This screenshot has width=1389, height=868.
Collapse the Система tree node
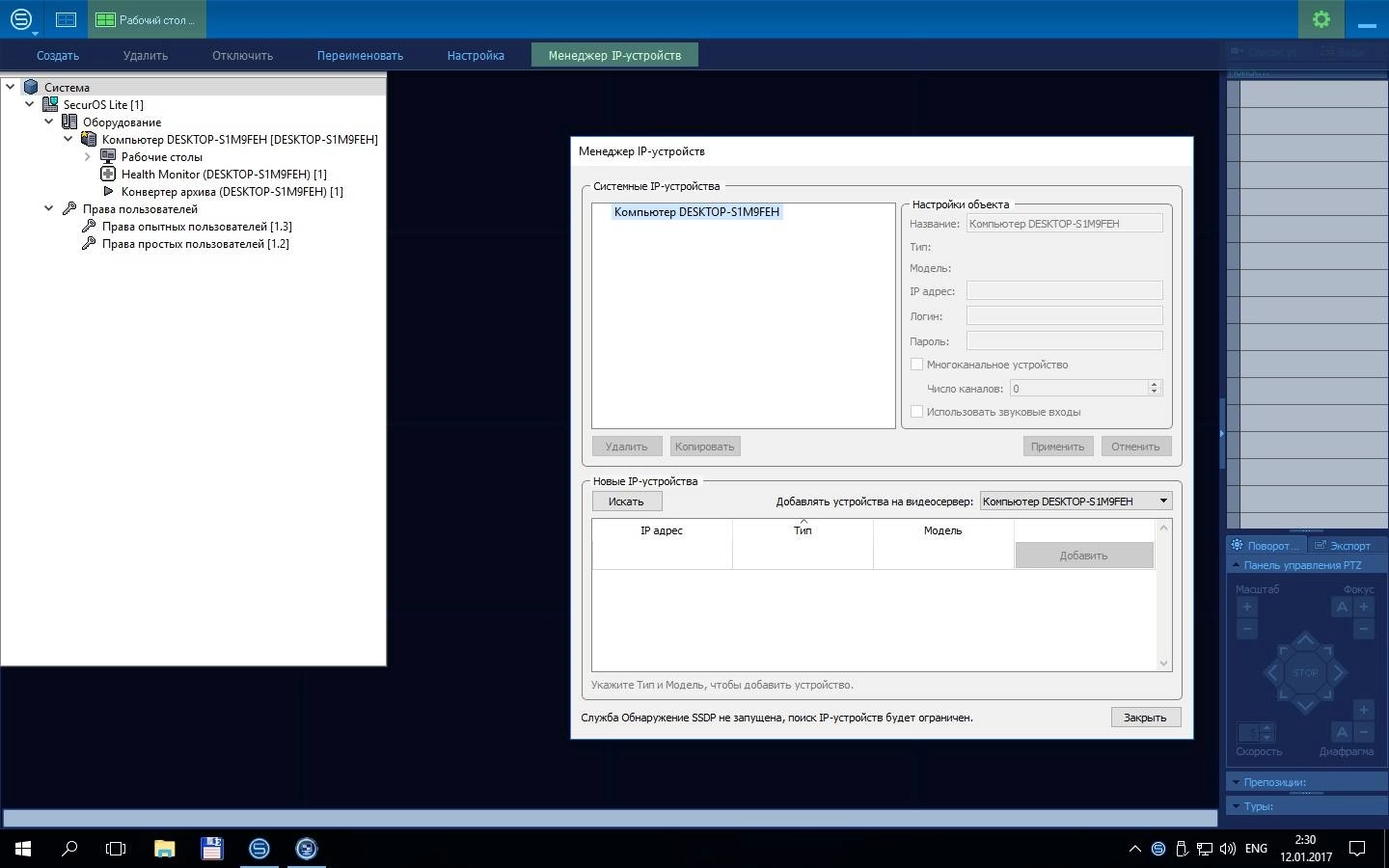tap(10, 87)
